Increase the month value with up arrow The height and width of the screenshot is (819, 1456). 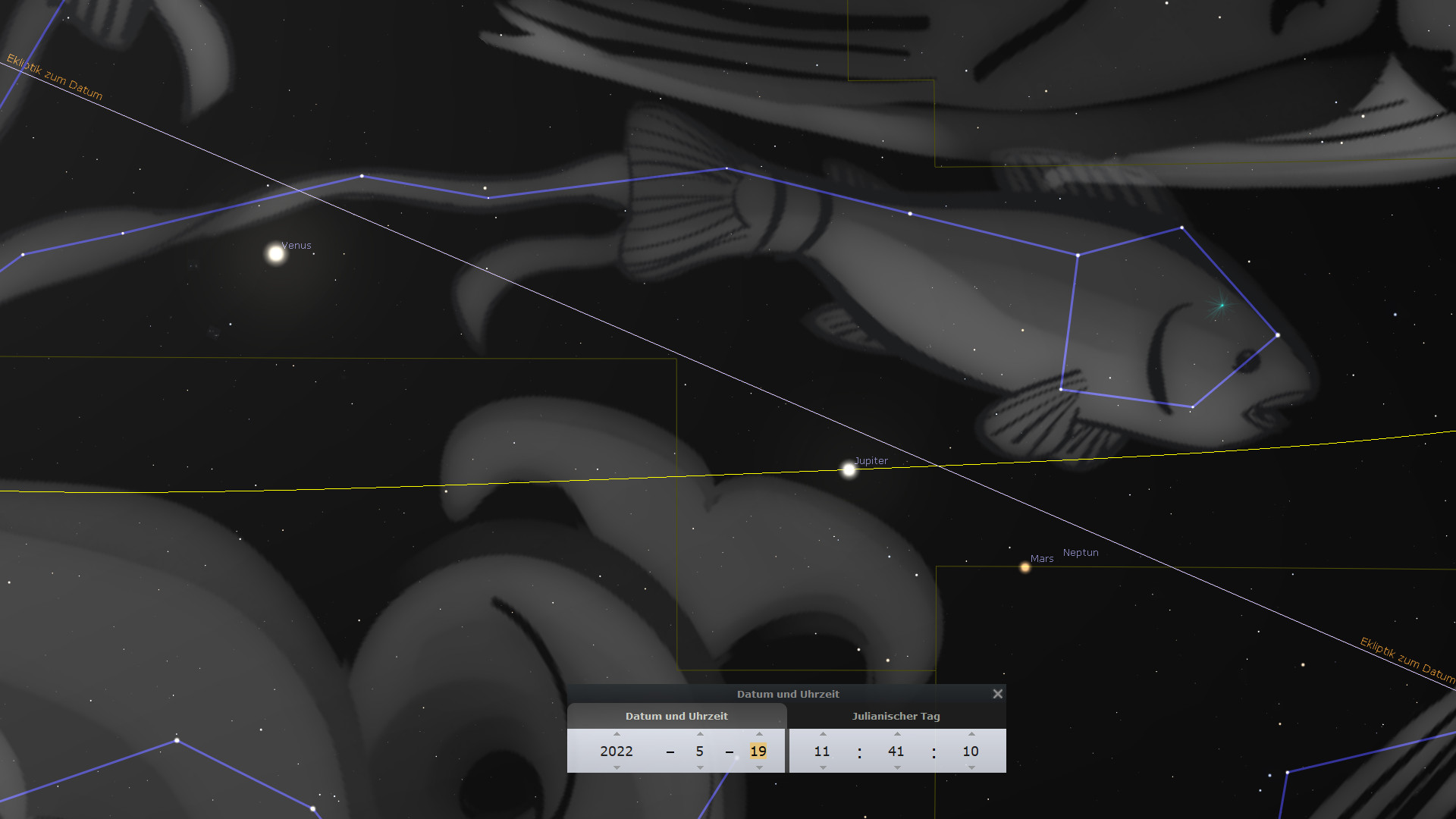pyautogui.click(x=700, y=734)
